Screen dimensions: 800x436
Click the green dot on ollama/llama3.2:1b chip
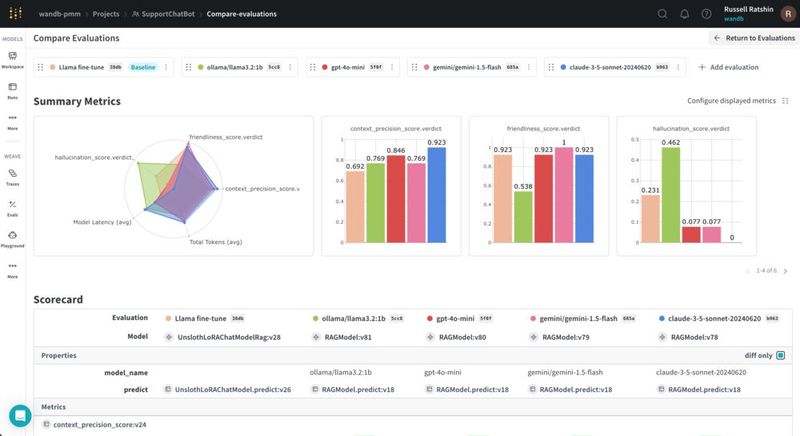pyautogui.click(x=201, y=67)
